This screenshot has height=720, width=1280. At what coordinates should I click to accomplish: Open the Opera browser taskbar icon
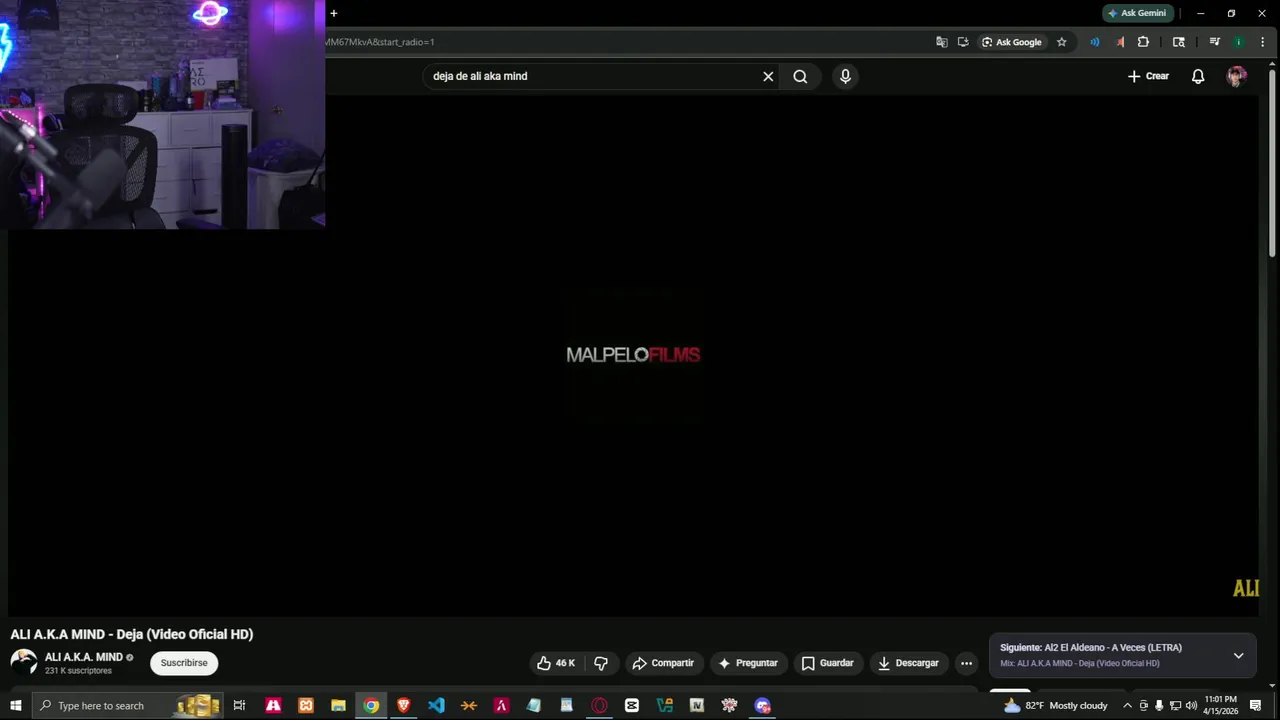click(x=599, y=706)
